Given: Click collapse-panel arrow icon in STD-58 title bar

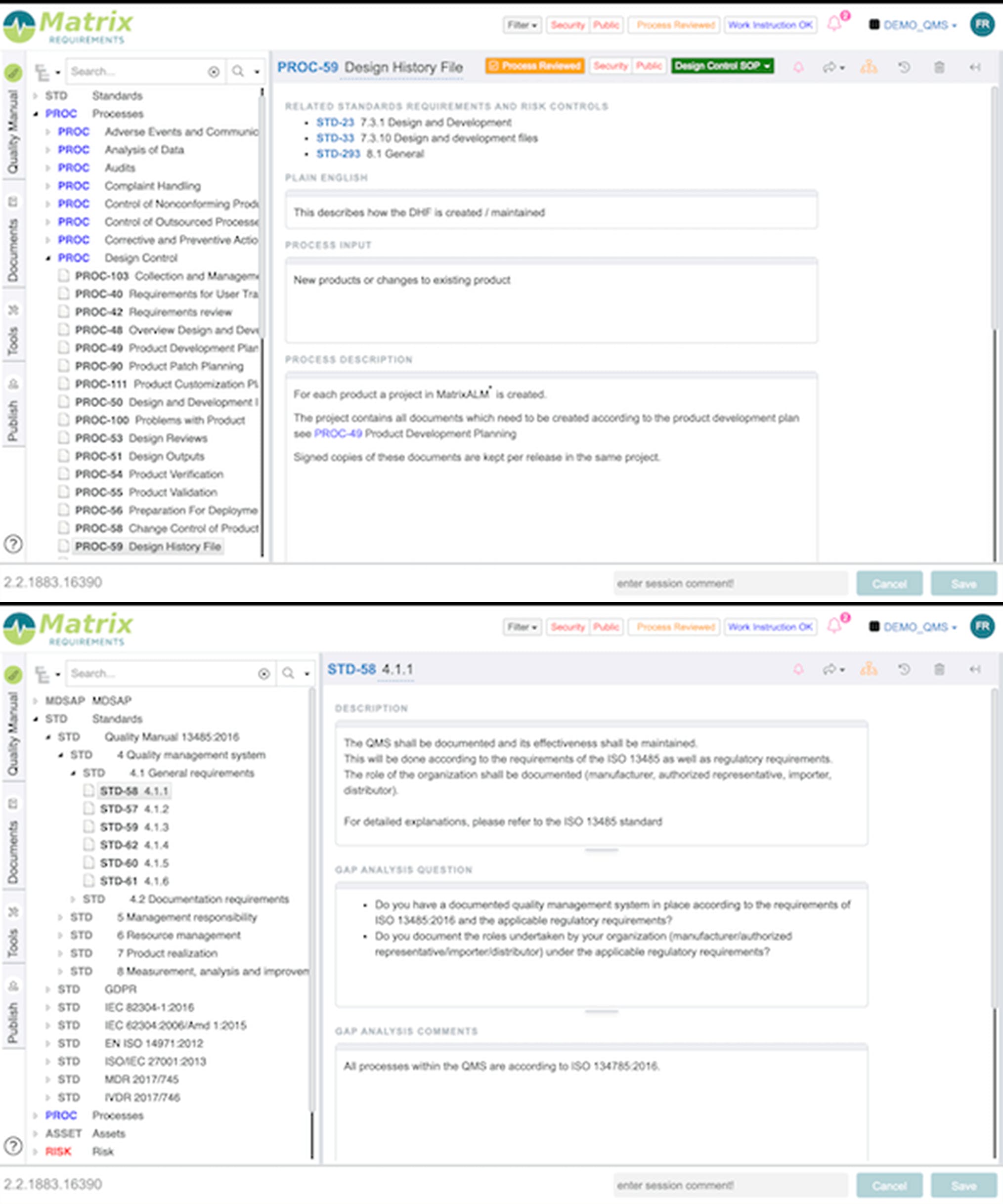Looking at the screenshot, I should tap(974, 669).
